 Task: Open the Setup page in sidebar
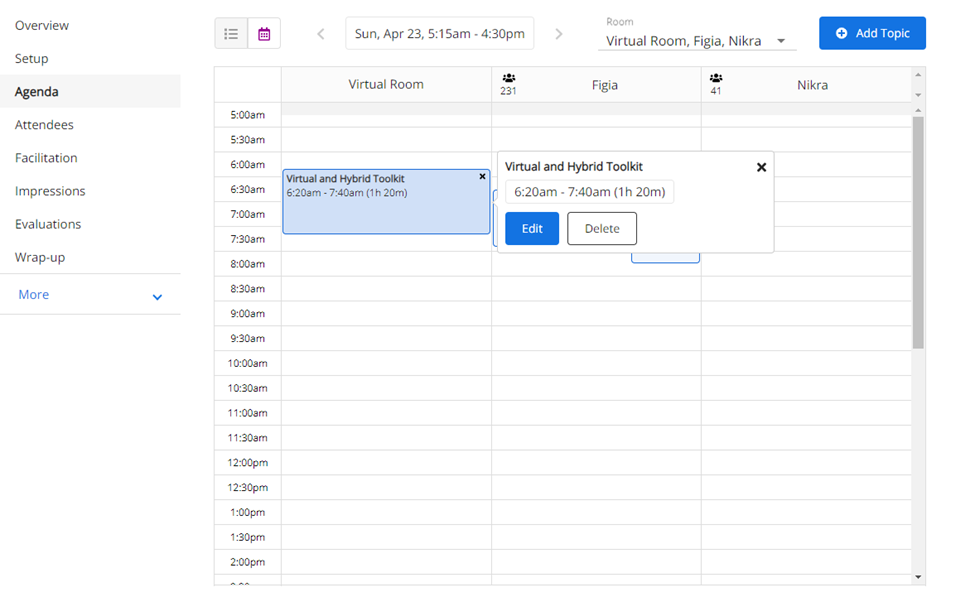(32, 59)
